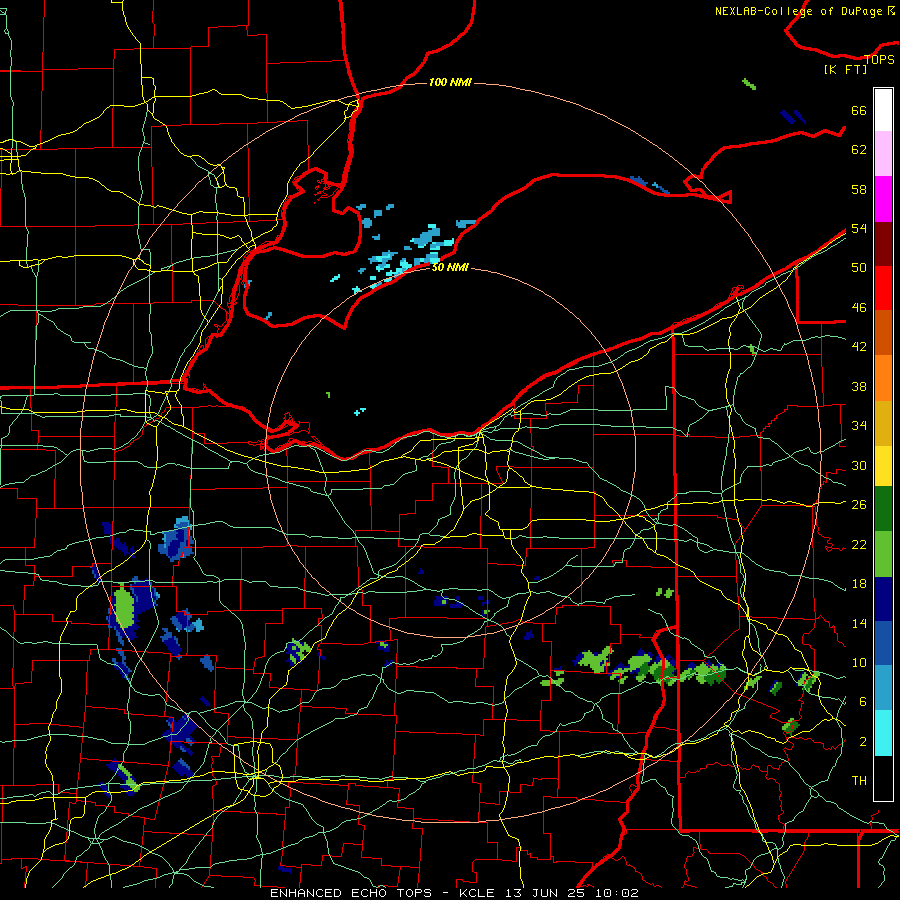Click the TH legend label
The height and width of the screenshot is (900, 900).
click(x=859, y=780)
